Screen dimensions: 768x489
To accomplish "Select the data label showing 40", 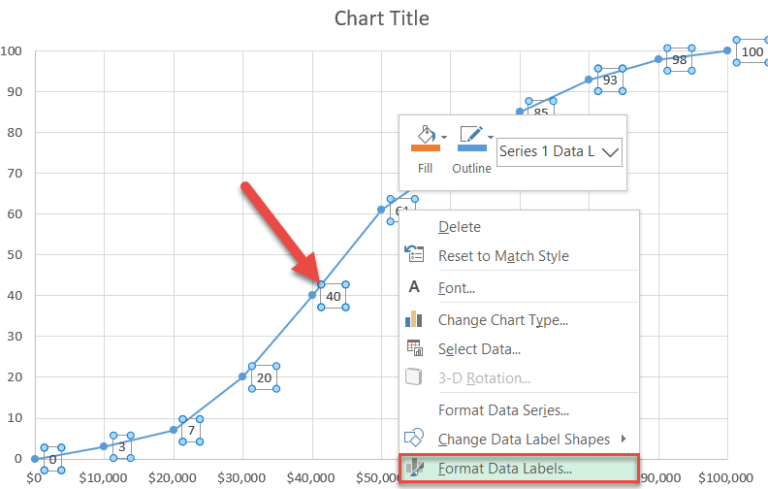I will click(334, 296).
